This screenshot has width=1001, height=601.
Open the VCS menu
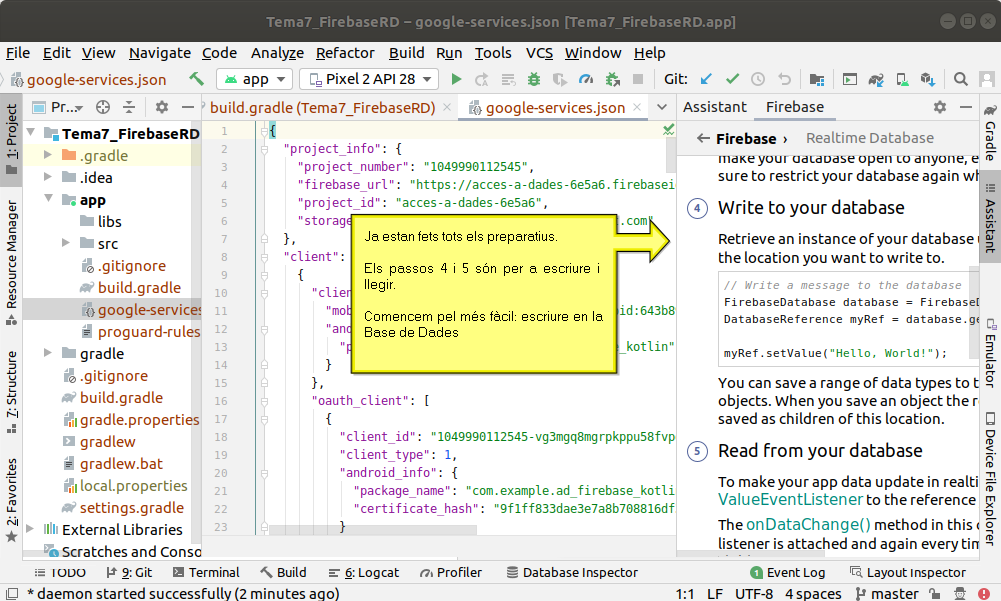click(x=539, y=53)
